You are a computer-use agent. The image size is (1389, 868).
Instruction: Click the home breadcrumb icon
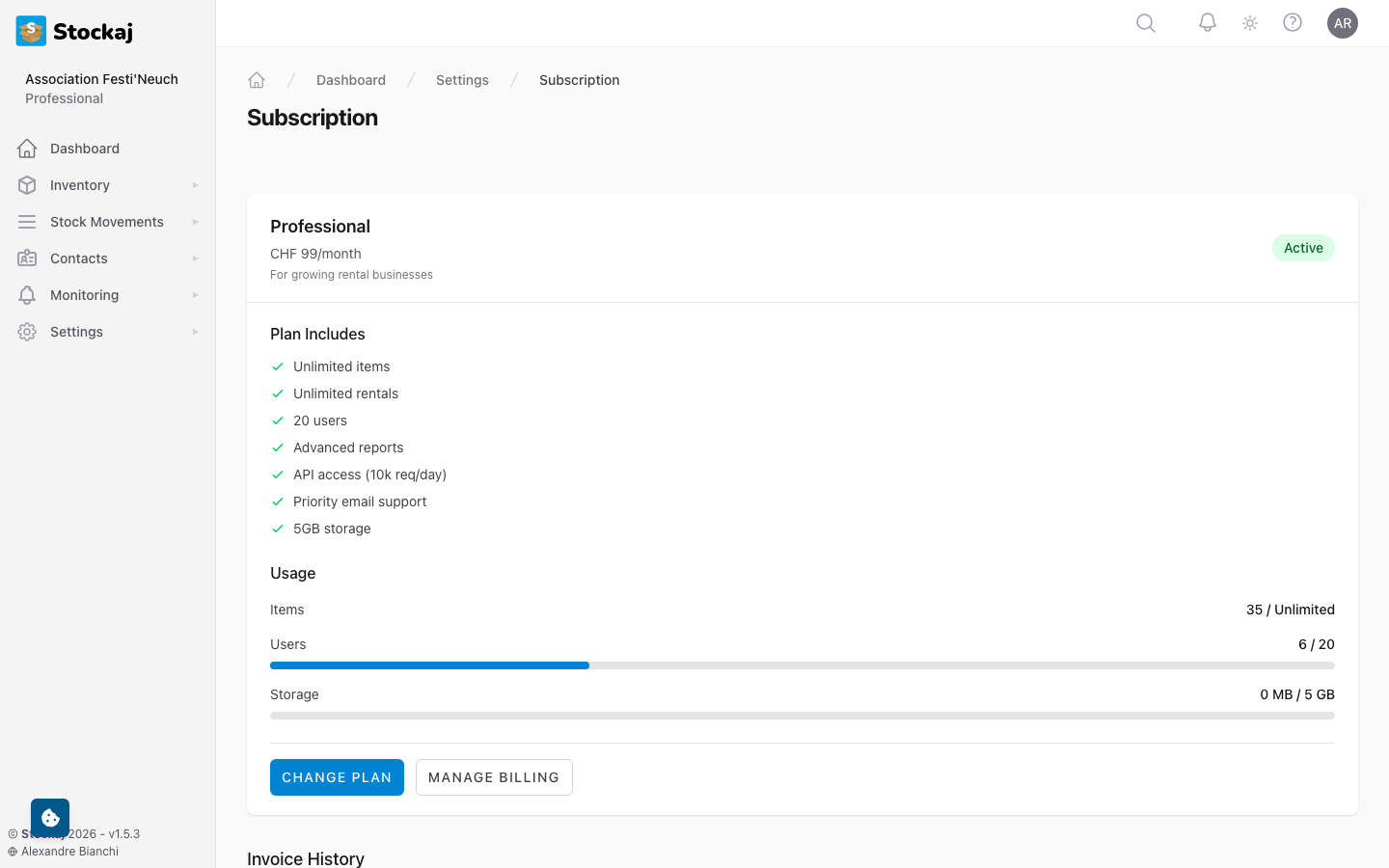(x=257, y=80)
